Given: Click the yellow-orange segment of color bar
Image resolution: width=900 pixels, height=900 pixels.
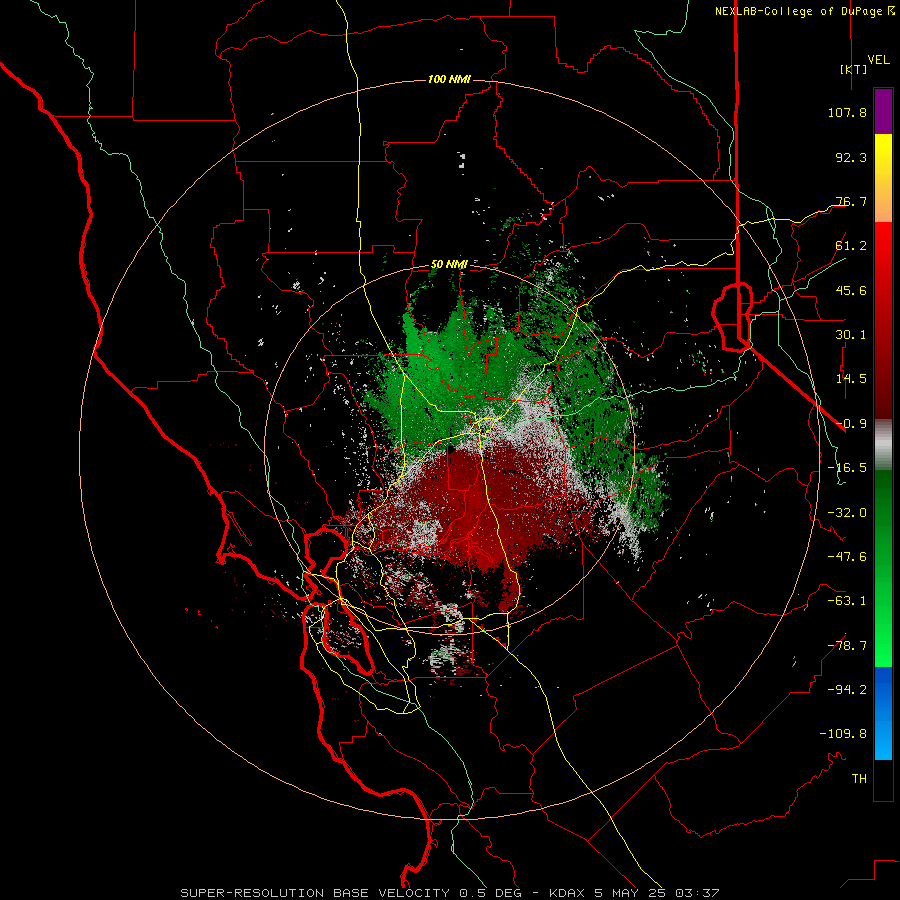Looking at the screenshot, I should coord(883,178).
